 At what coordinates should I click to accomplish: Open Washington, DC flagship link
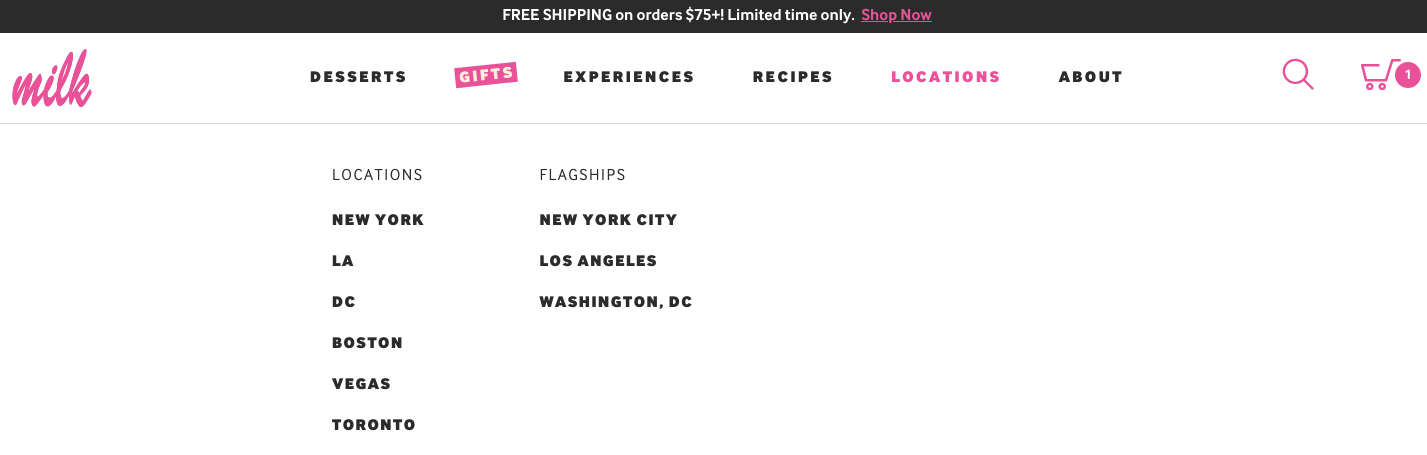pos(616,302)
